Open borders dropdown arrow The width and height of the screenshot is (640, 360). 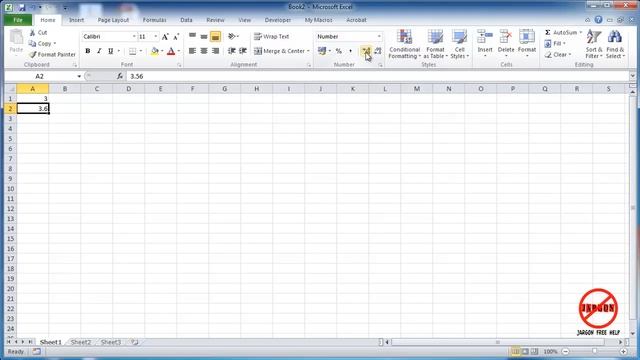pyautogui.click(x=141, y=51)
